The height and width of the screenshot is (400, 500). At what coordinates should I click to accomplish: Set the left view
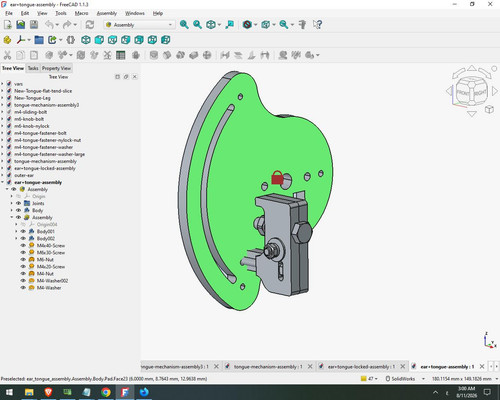(166, 40)
